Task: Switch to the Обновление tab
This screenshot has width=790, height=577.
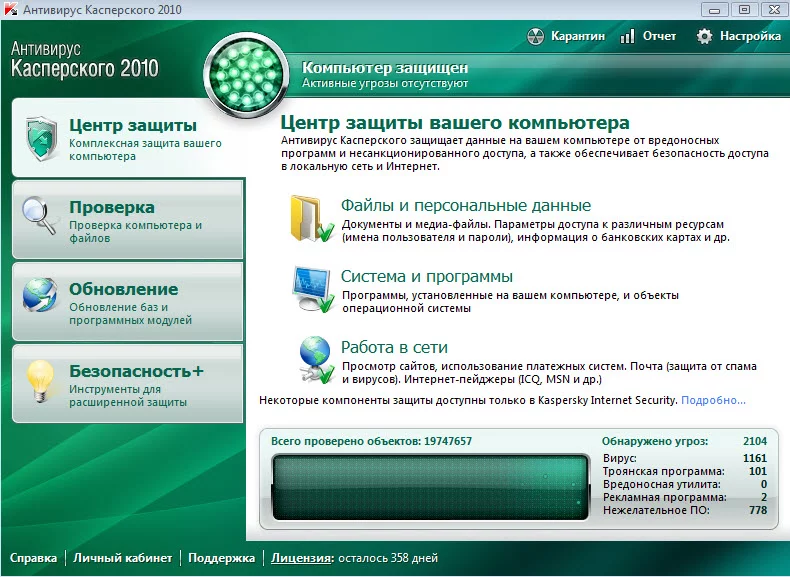Action: pos(128,301)
